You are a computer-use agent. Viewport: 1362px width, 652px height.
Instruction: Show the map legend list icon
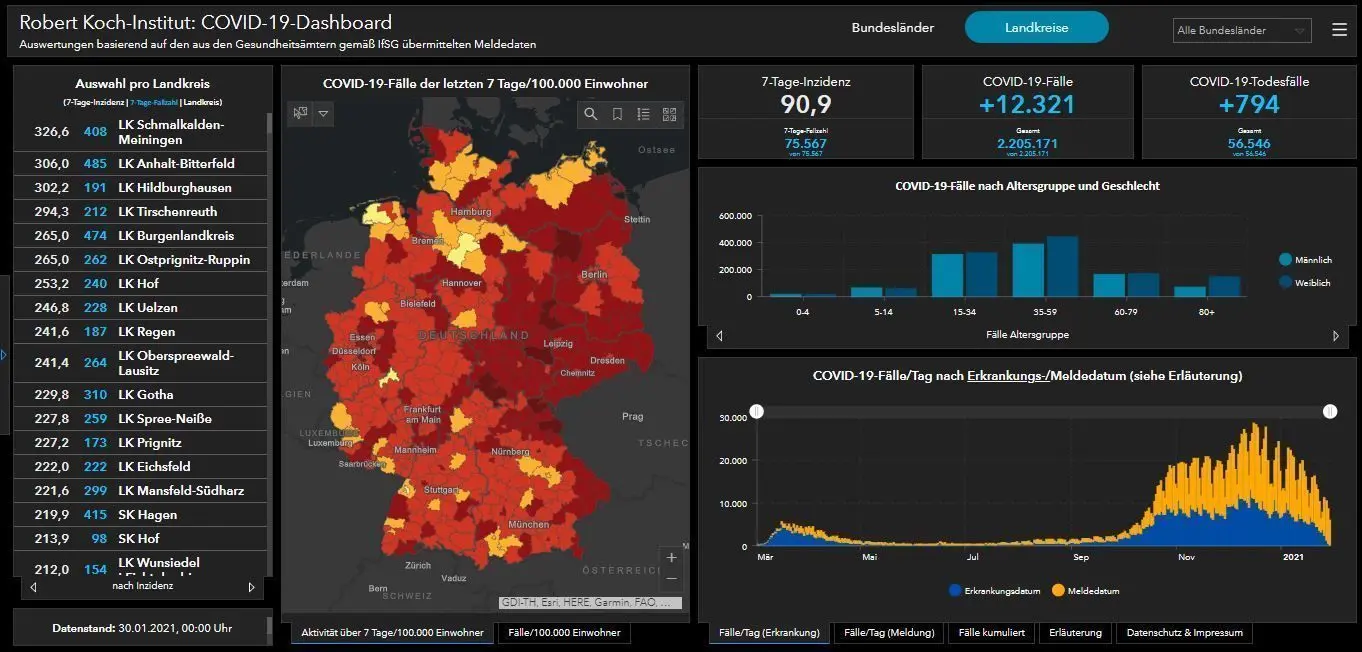tap(643, 114)
